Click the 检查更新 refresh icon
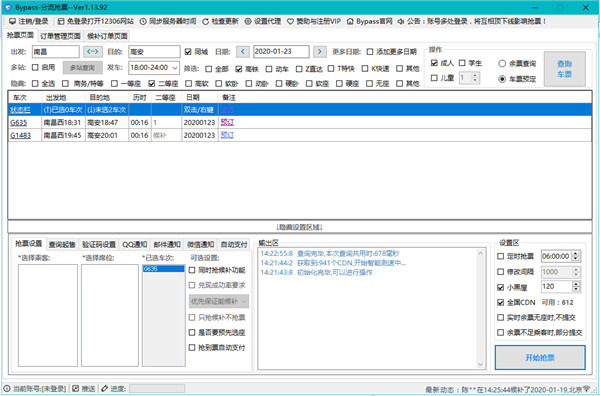This screenshot has height=396, width=600. pyautogui.click(x=205, y=21)
